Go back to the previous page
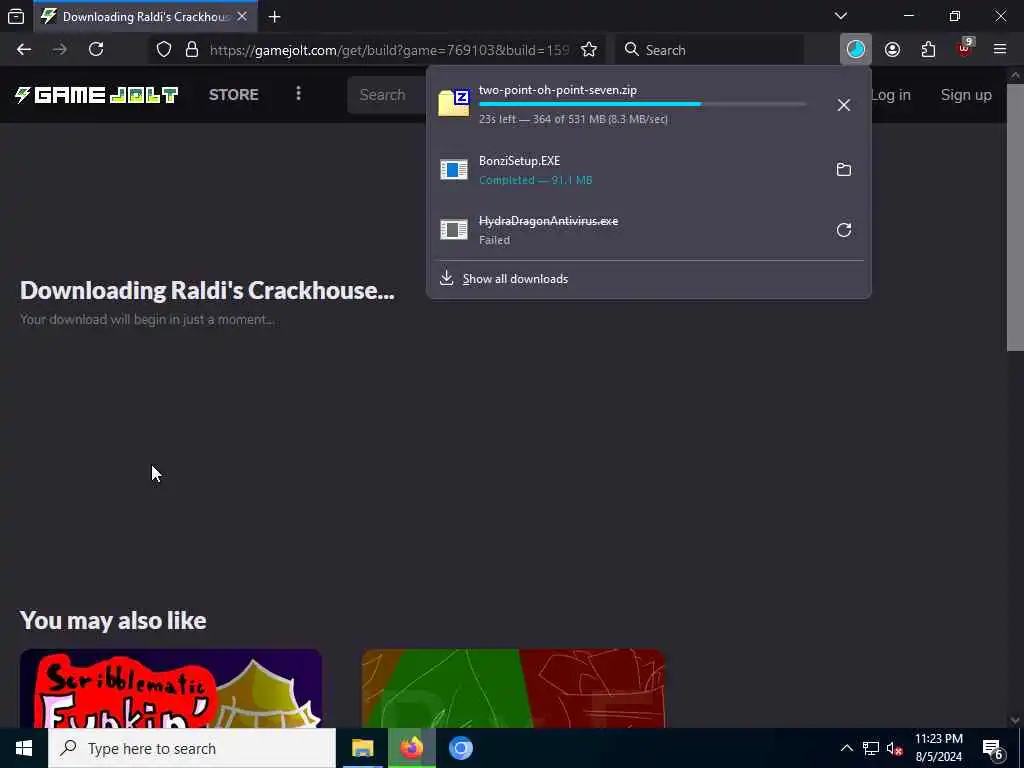 [24, 50]
